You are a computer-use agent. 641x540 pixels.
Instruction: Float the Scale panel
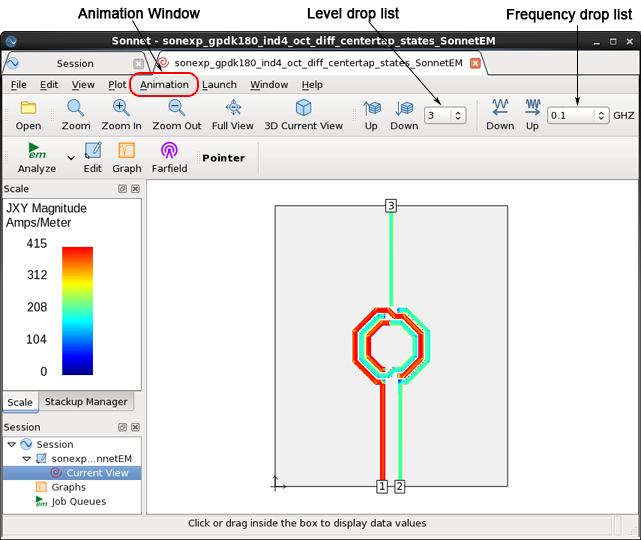click(x=122, y=188)
